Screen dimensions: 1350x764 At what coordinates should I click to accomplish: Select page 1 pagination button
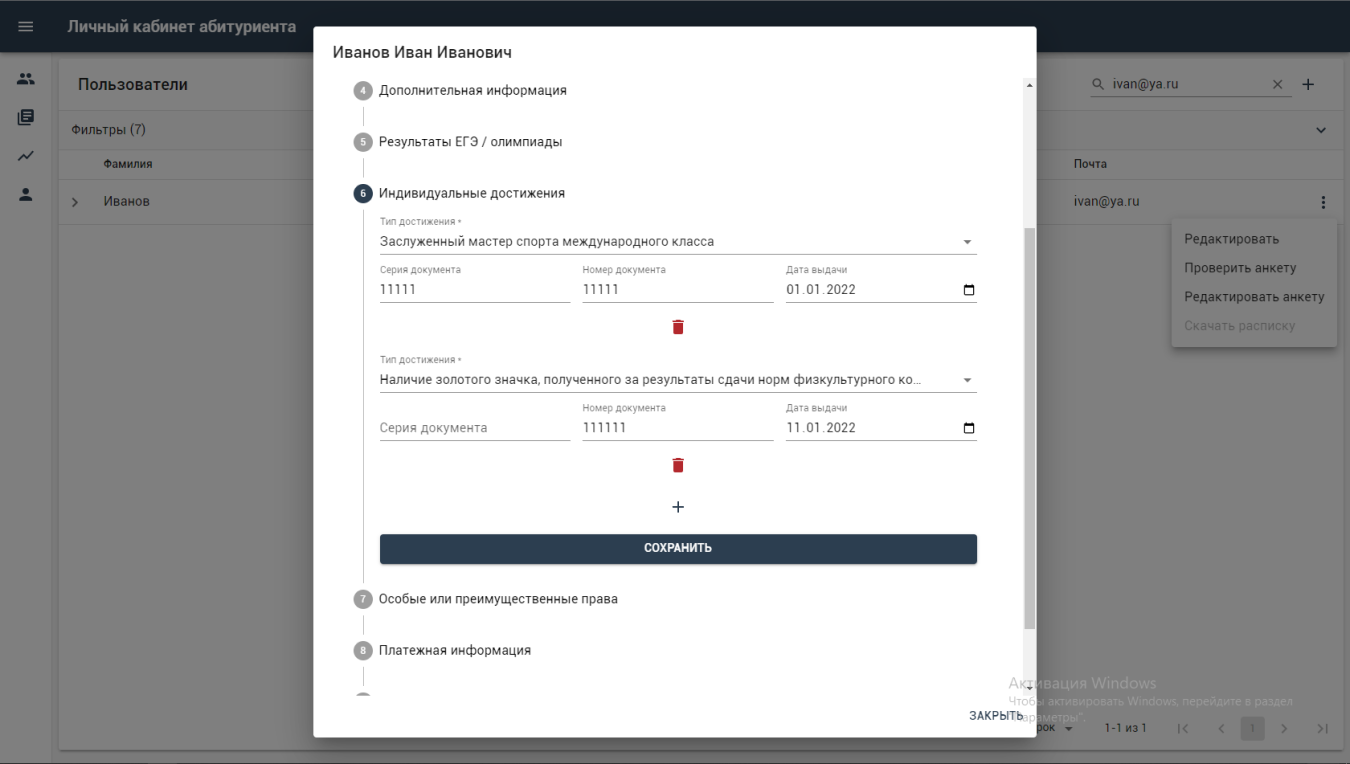coord(1253,729)
